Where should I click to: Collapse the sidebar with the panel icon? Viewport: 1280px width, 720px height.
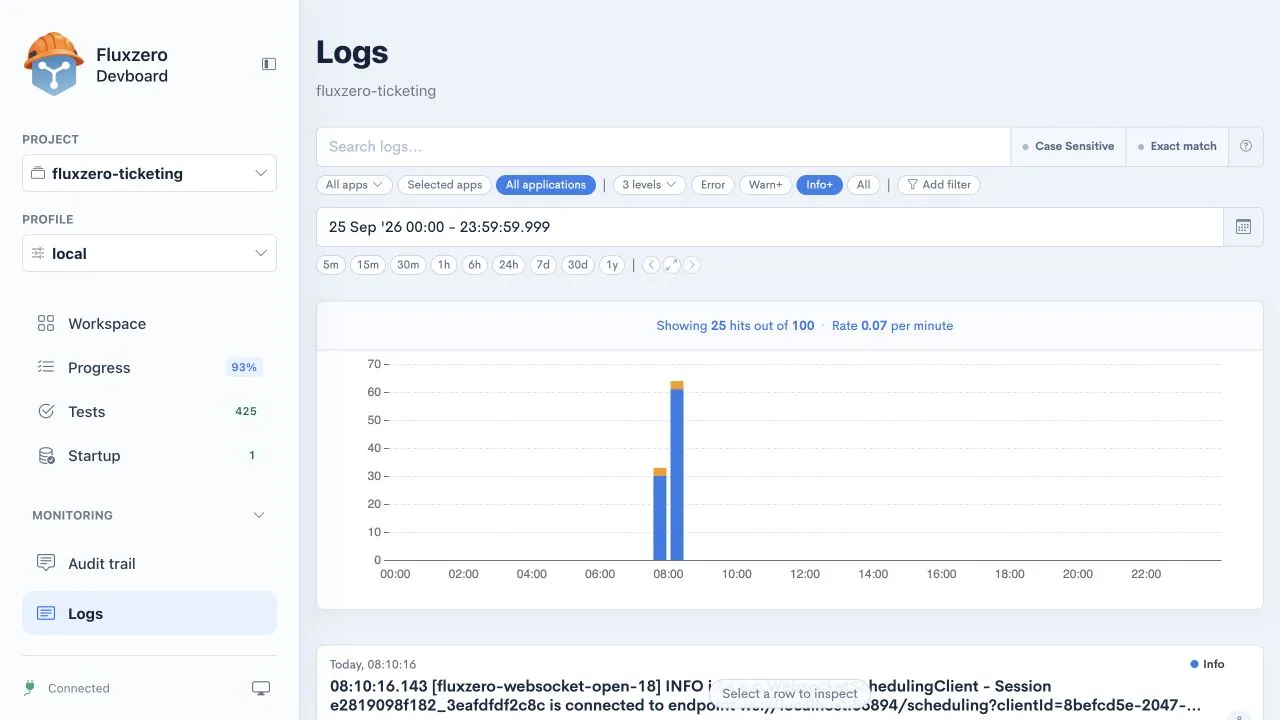269,64
